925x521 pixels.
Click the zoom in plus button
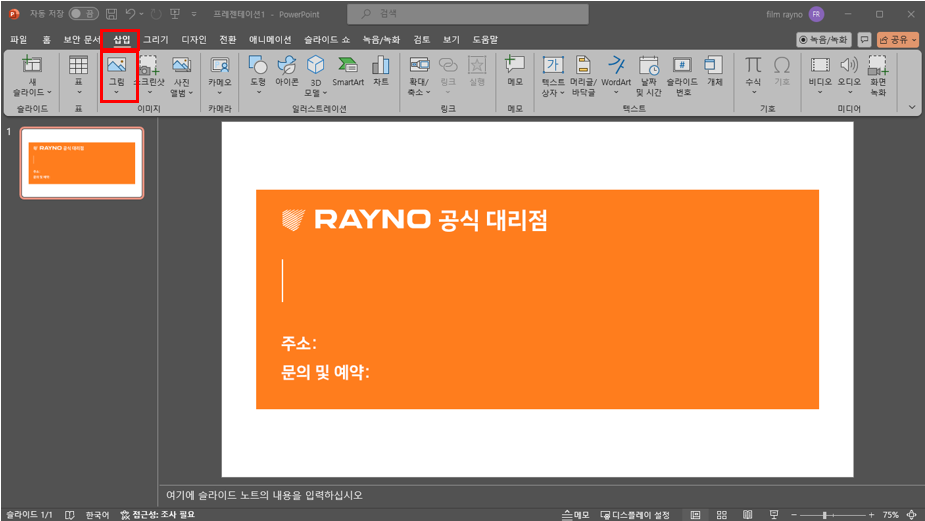click(871, 515)
